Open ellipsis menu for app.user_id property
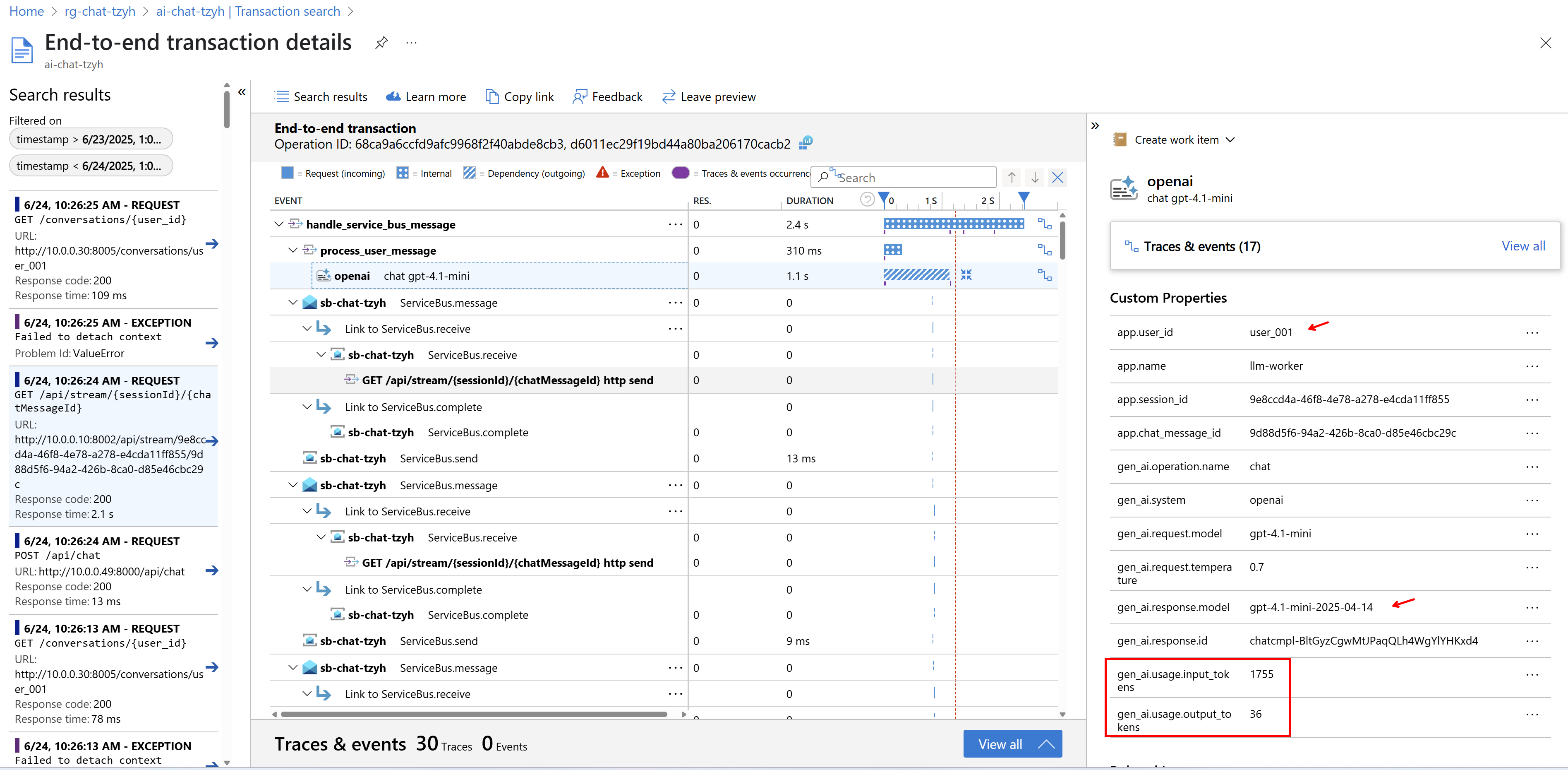The image size is (1568, 770). pos(1532,332)
